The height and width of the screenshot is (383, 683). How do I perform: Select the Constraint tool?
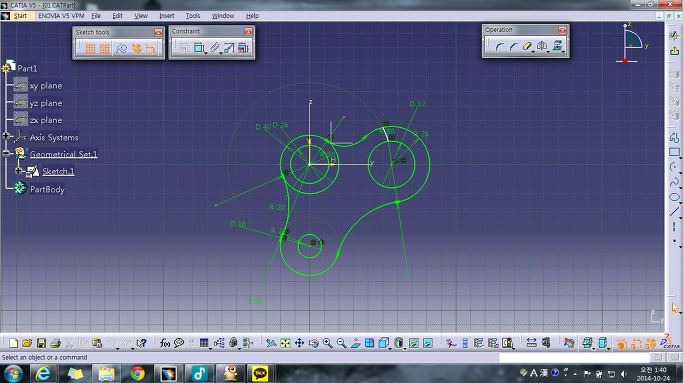(x=199, y=47)
